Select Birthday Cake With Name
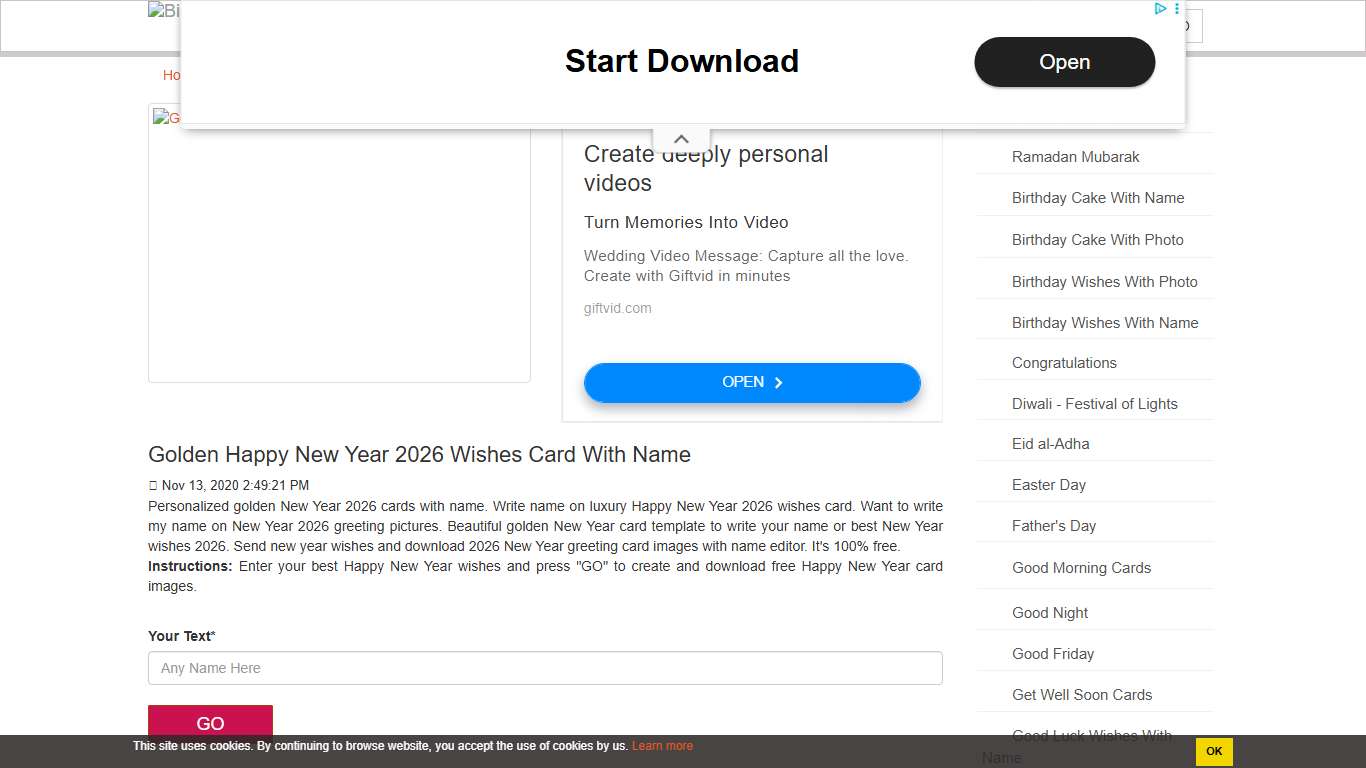 (x=1097, y=197)
